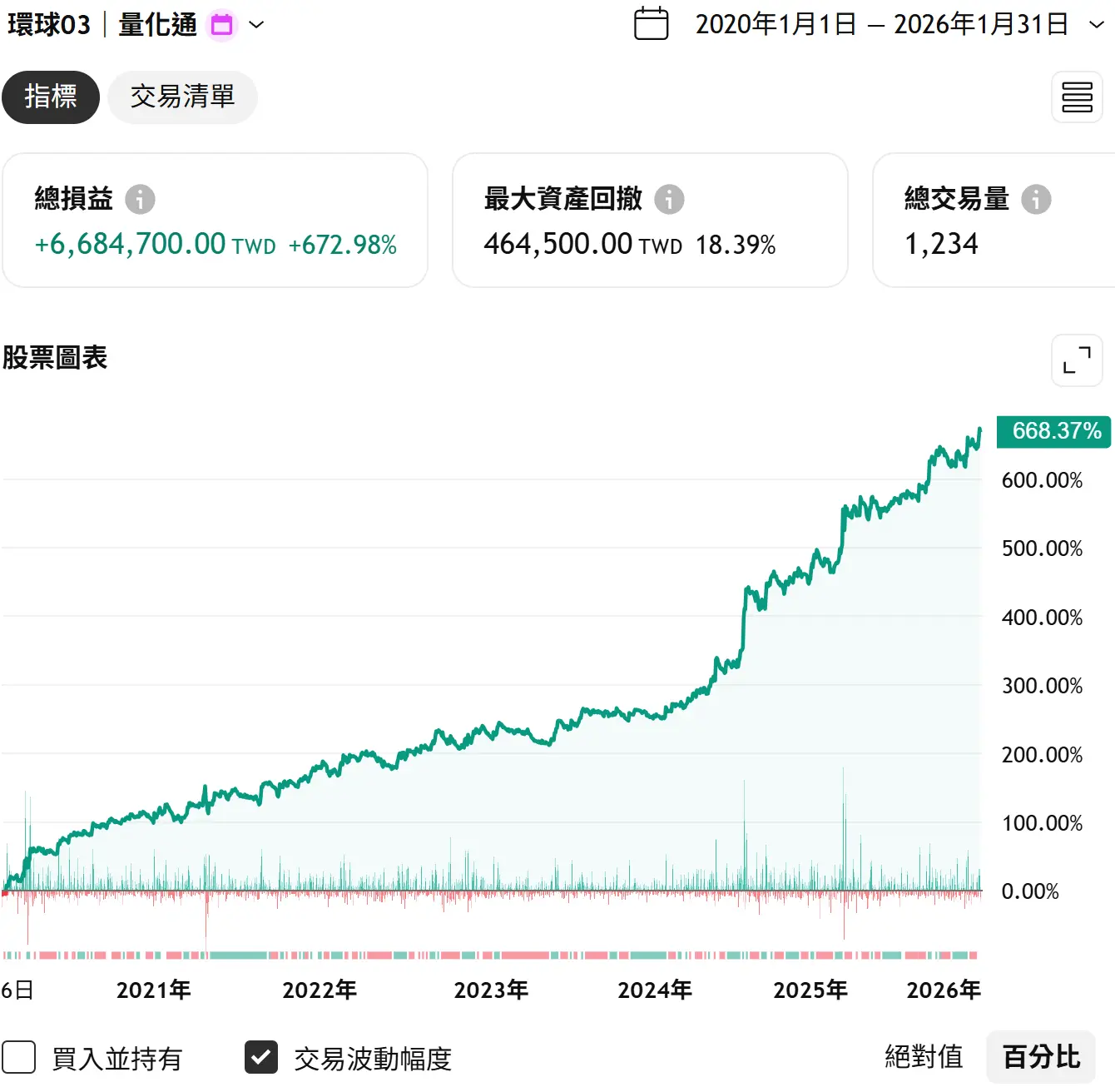Image resolution: width=1115 pixels, height=1092 pixels.
Task: Click the 總損益 summary card
Action: coord(215,221)
